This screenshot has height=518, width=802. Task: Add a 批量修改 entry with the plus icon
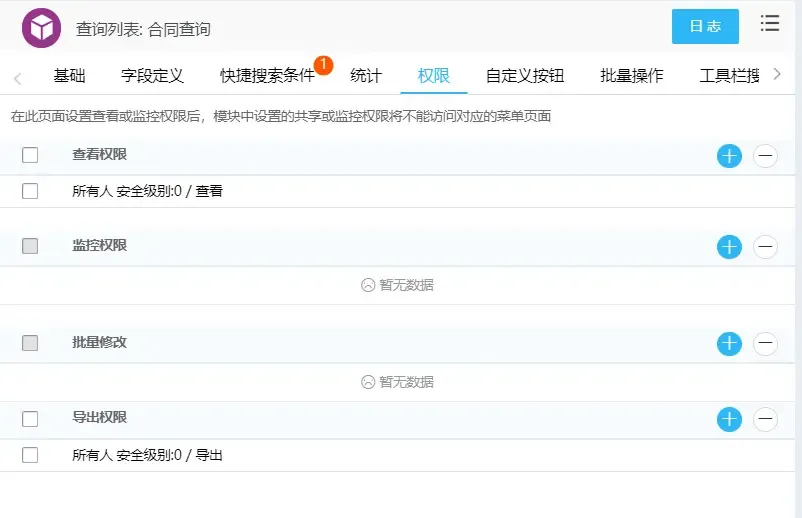click(729, 343)
